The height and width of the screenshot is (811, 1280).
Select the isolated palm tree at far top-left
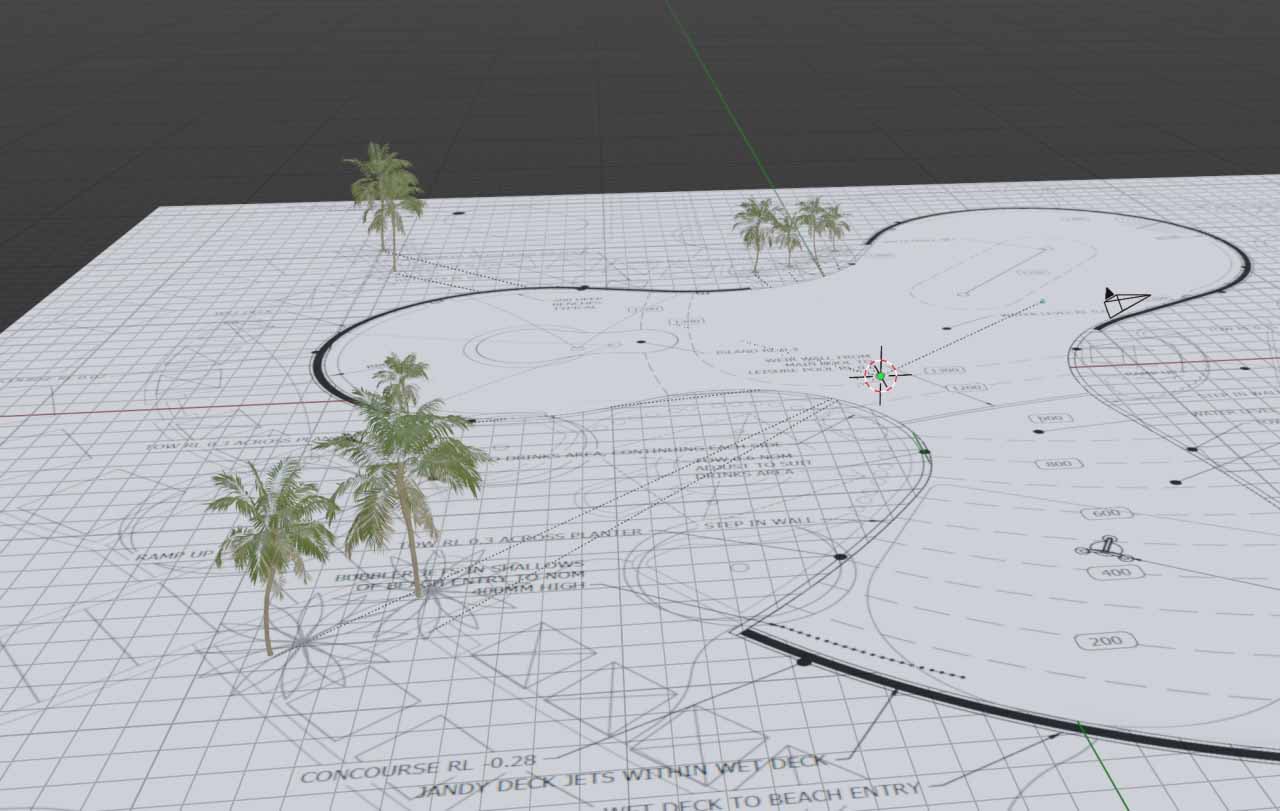click(x=386, y=195)
